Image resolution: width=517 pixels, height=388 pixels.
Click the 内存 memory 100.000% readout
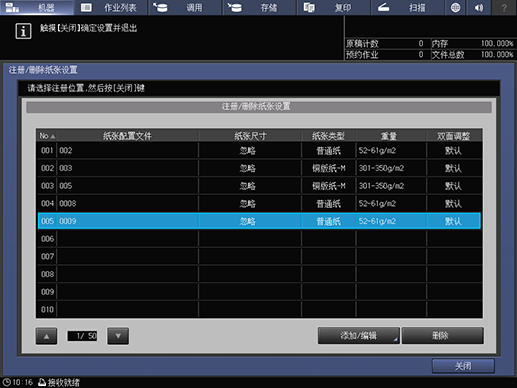point(473,43)
